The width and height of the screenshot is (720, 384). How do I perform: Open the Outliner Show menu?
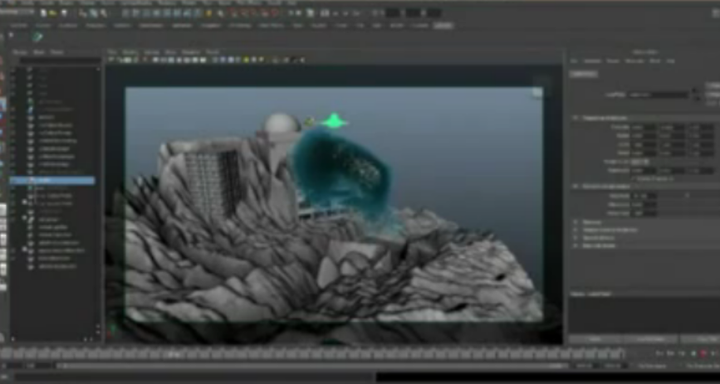pos(39,52)
